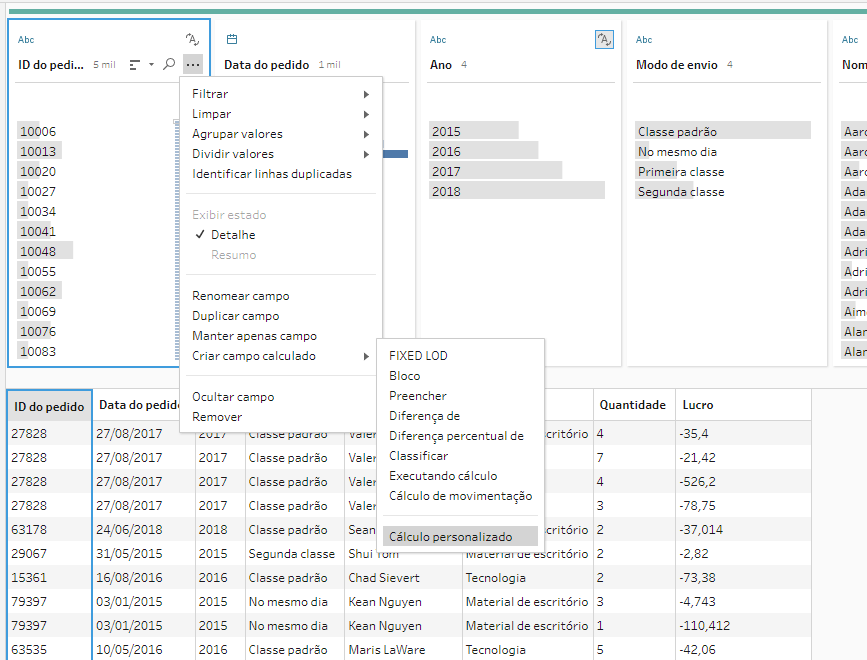The height and width of the screenshot is (660, 867).
Task: Select Cálculo personalizado from the submenu
Action: coord(450,537)
